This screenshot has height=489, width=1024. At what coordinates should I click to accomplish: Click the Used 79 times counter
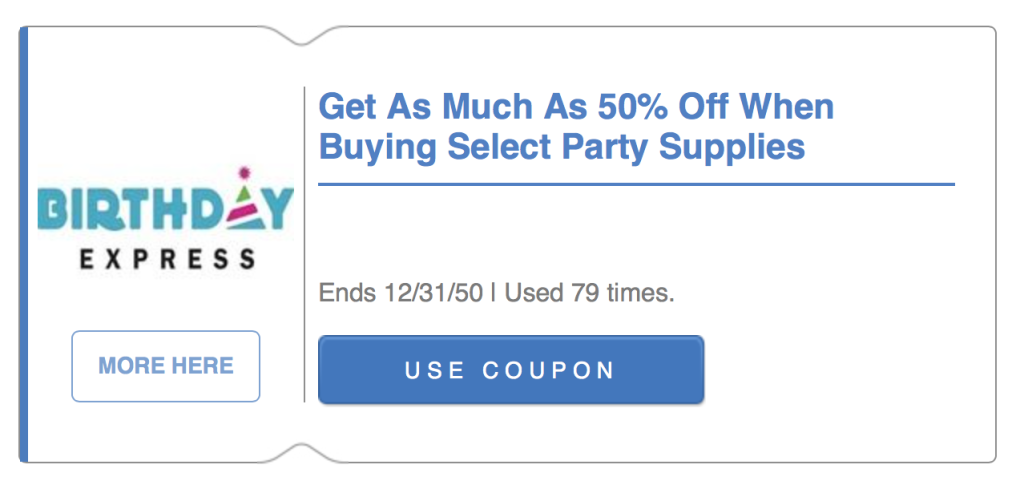[590, 293]
